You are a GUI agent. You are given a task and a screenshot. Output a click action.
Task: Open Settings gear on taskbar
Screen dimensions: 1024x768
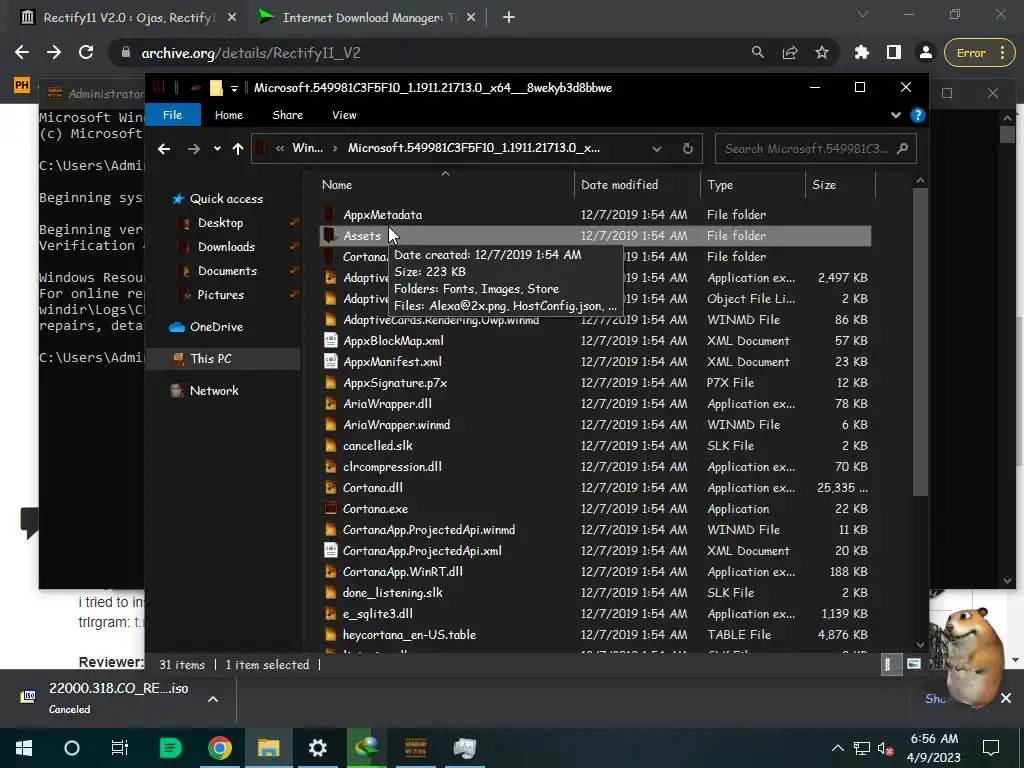317,748
